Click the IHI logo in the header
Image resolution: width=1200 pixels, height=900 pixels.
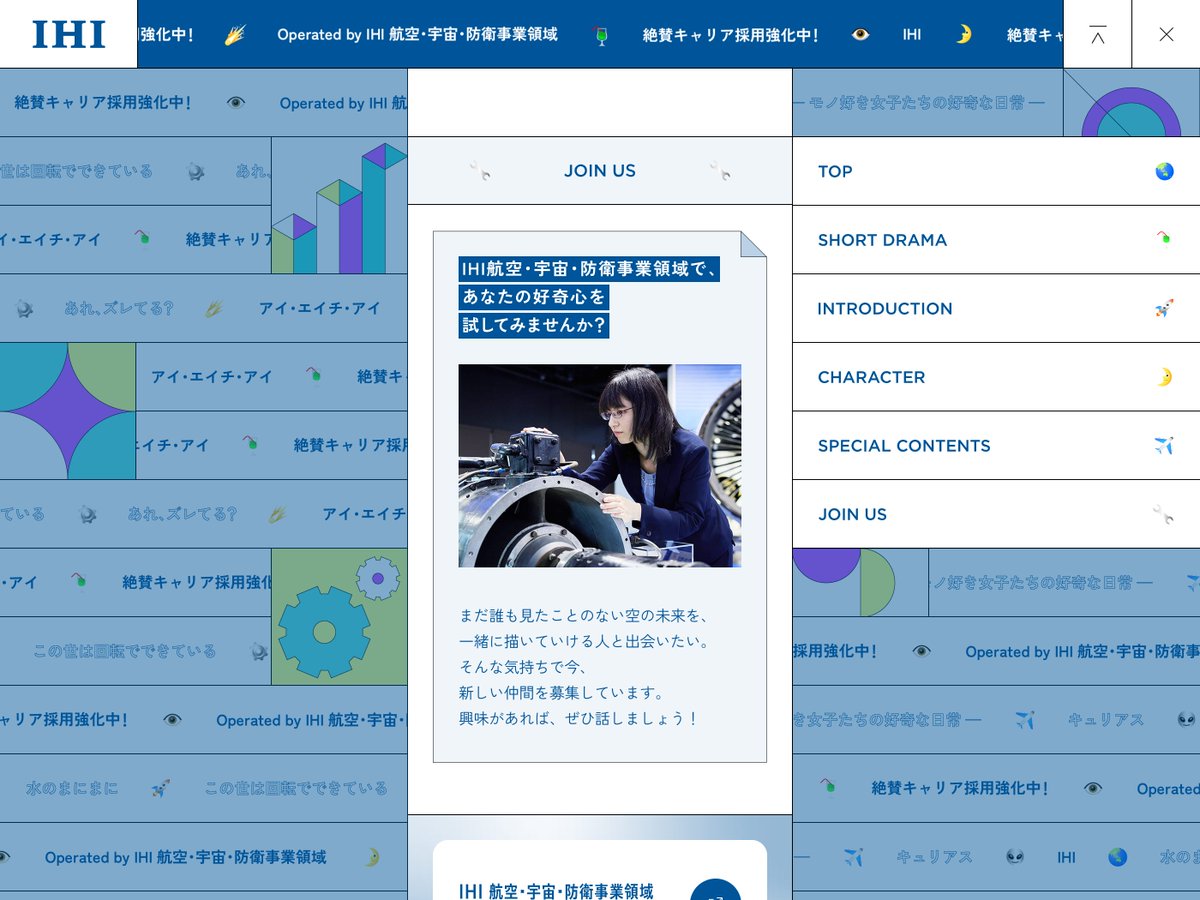tap(68, 34)
